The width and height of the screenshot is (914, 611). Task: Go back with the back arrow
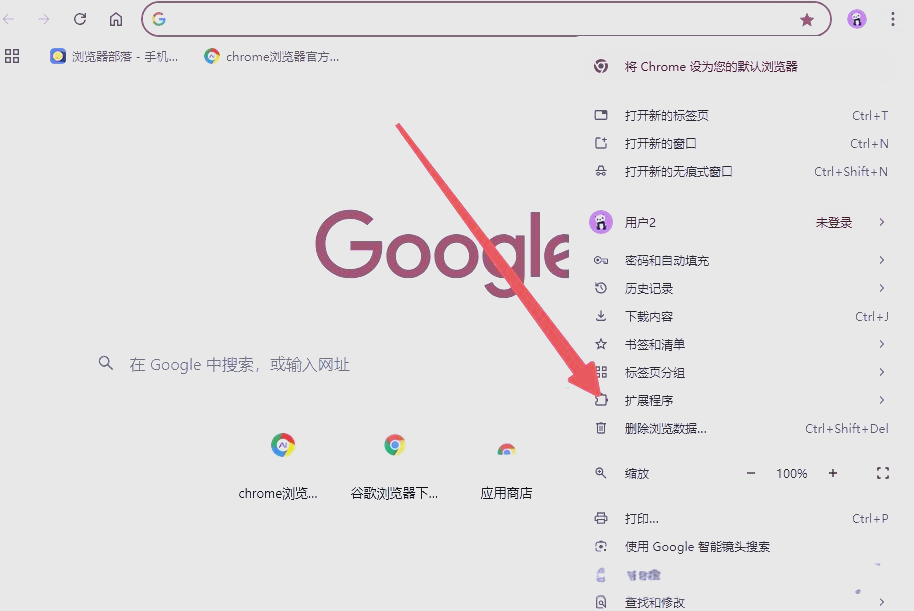8,19
